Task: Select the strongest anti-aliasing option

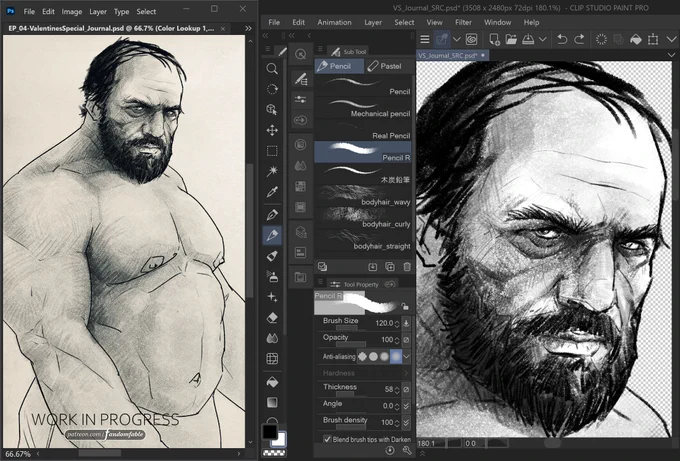Action: coord(396,356)
